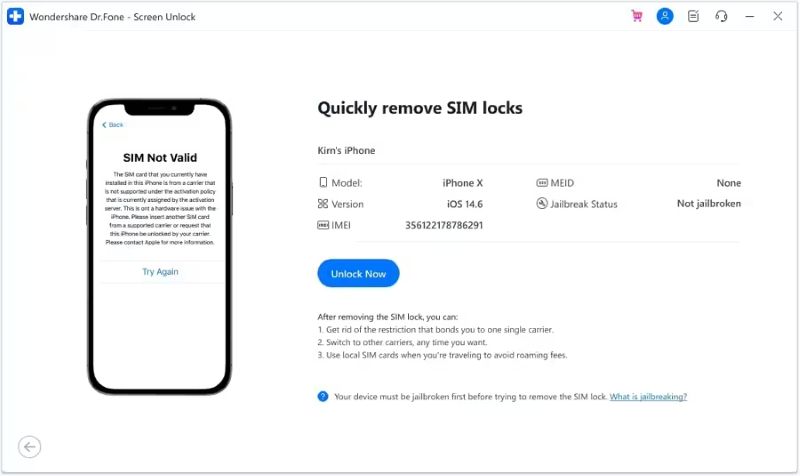Image resolution: width=800 pixels, height=476 pixels.
Task: Click the Jailbreak Status icon
Action: click(542, 204)
